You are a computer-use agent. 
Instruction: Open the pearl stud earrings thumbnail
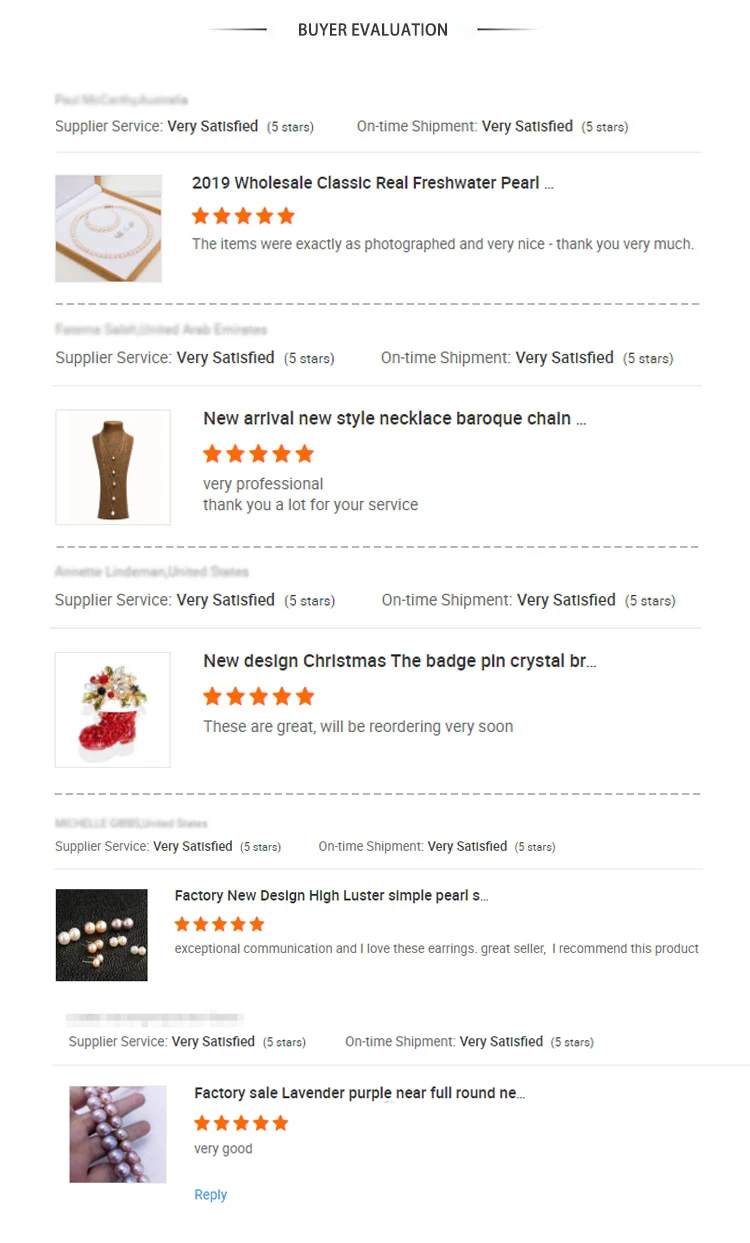pyautogui.click(x=101, y=935)
